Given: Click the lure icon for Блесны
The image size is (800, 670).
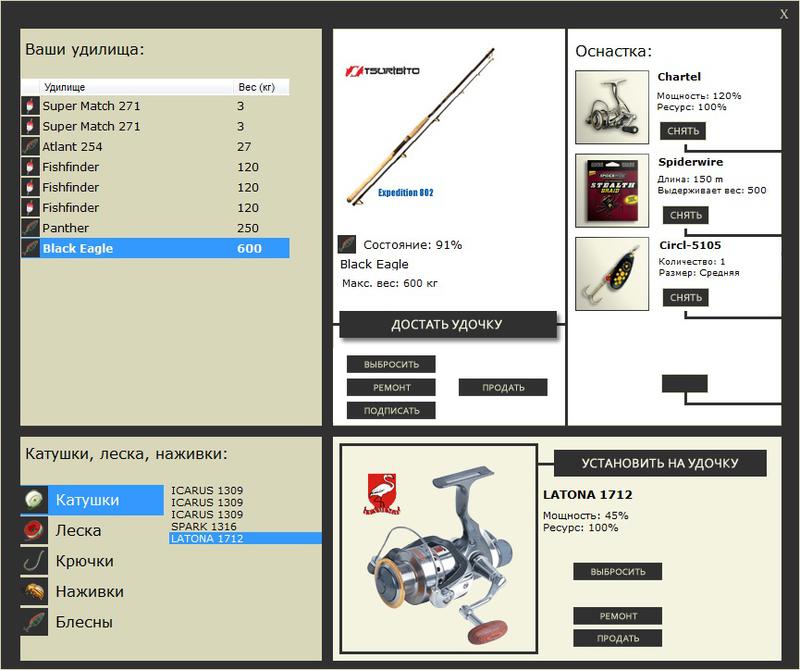Looking at the screenshot, I should tap(34, 622).
